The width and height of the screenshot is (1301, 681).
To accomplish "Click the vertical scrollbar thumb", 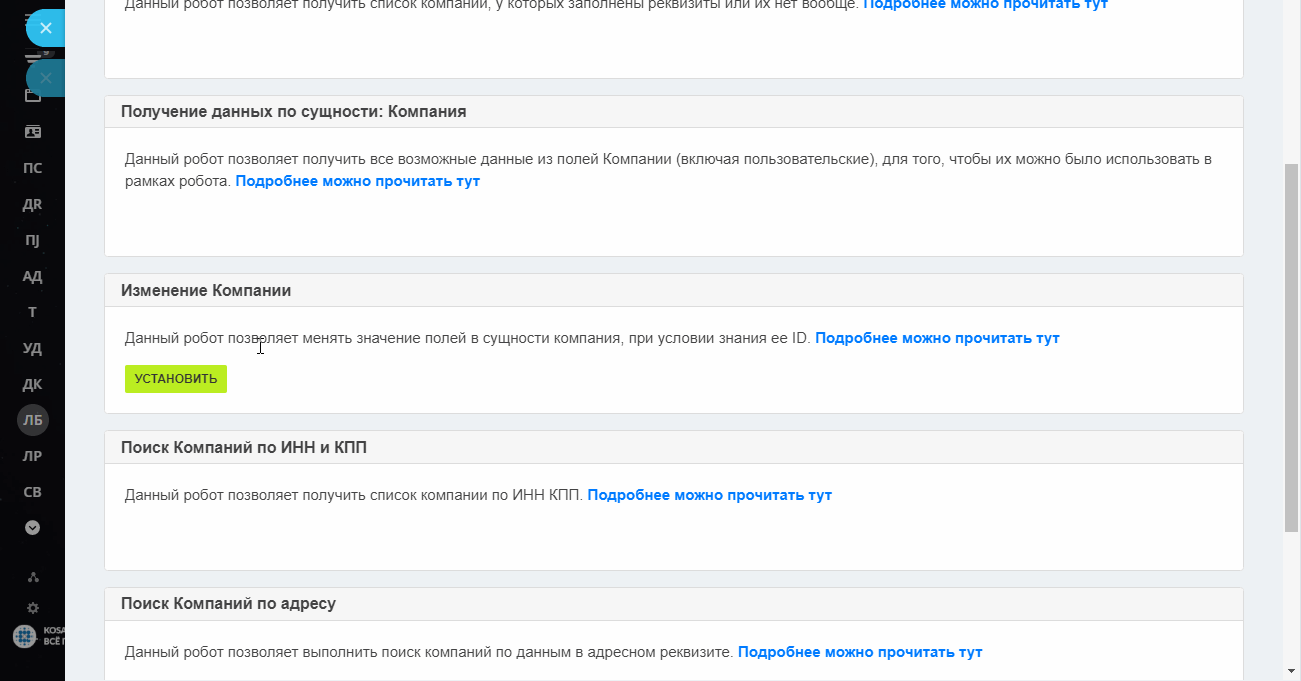I will click(x=1291, y=348).
